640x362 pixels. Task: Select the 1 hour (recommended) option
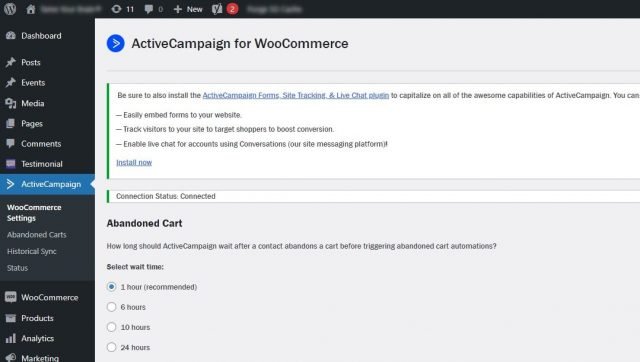pos(111,287)
